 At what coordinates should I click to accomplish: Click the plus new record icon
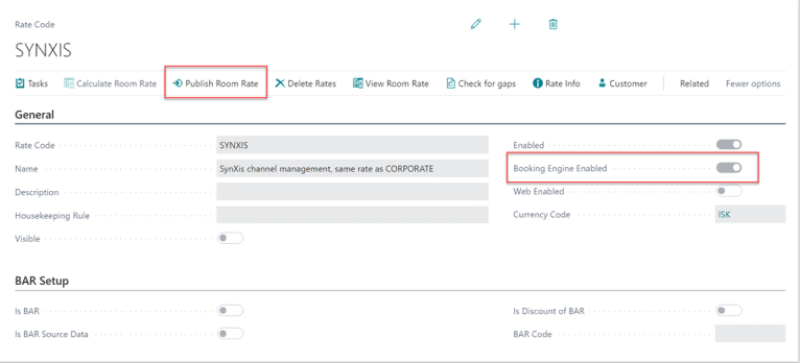tap(514, 24)
